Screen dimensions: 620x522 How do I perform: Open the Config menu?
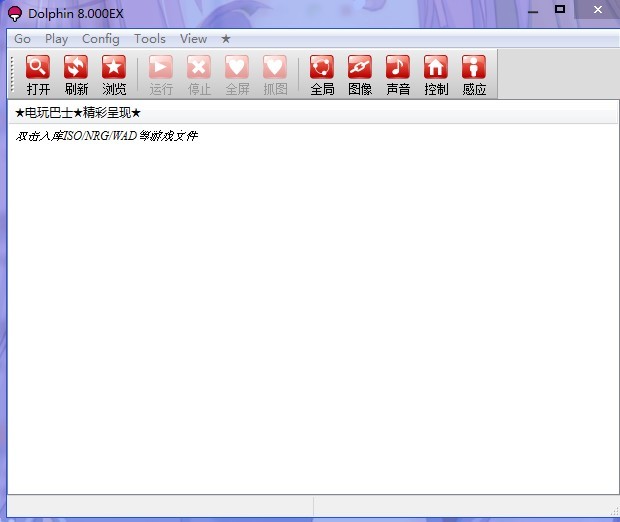101,39
